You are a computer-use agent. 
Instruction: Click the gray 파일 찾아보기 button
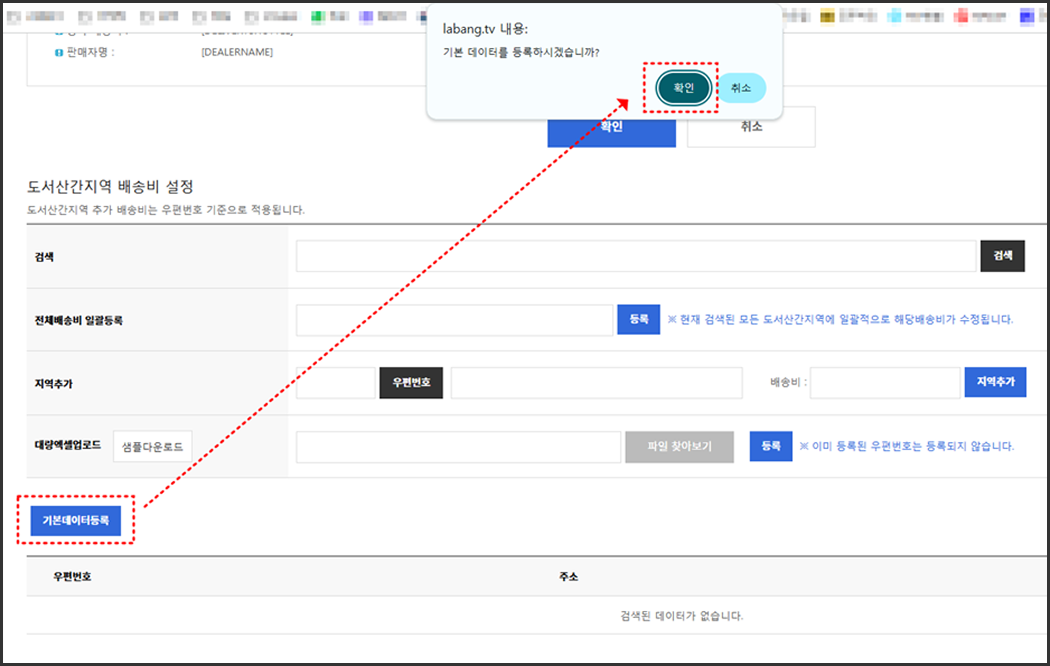[x=679, y=447]
